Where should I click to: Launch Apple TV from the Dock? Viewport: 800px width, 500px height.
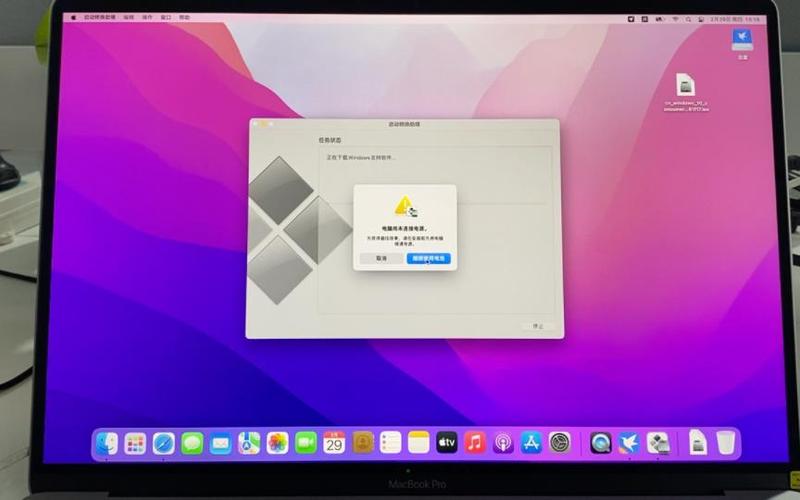click(447, 443)
